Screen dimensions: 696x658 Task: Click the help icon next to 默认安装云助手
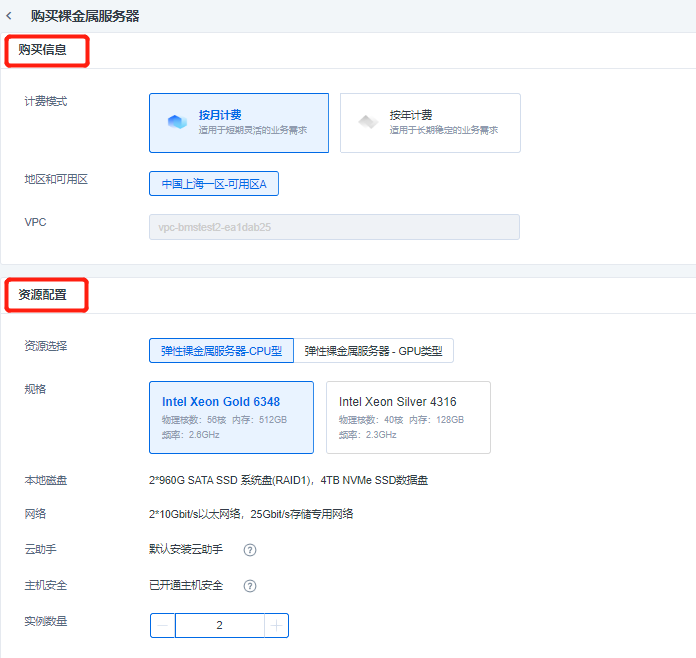point(250,550)
